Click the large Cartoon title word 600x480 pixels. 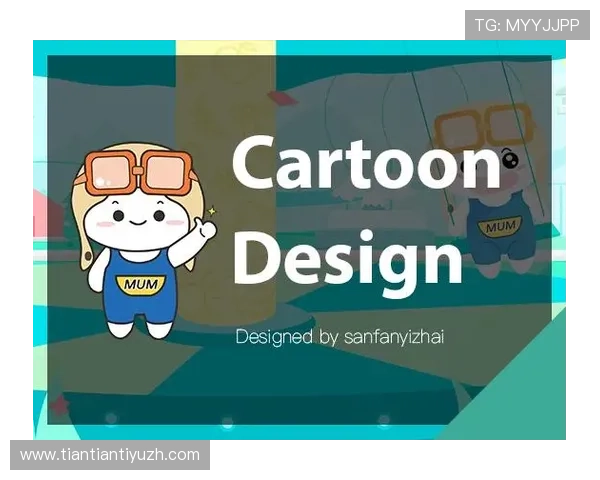tap(365, 164)
